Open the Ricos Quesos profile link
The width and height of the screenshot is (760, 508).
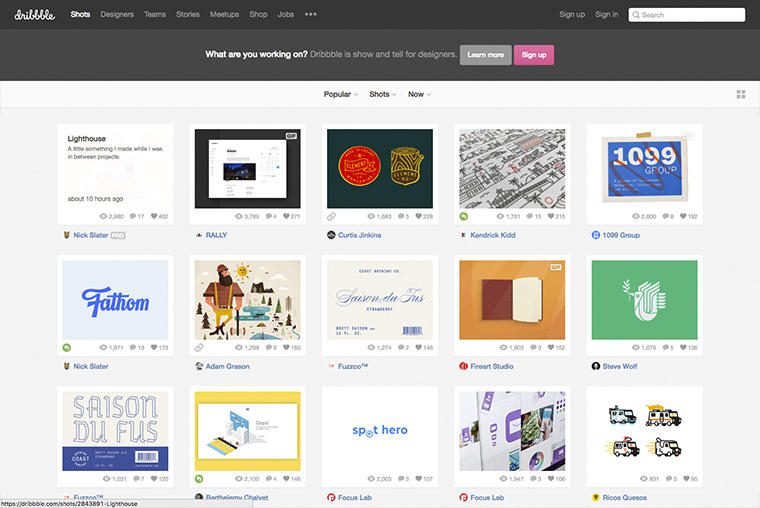coord(624,497)
